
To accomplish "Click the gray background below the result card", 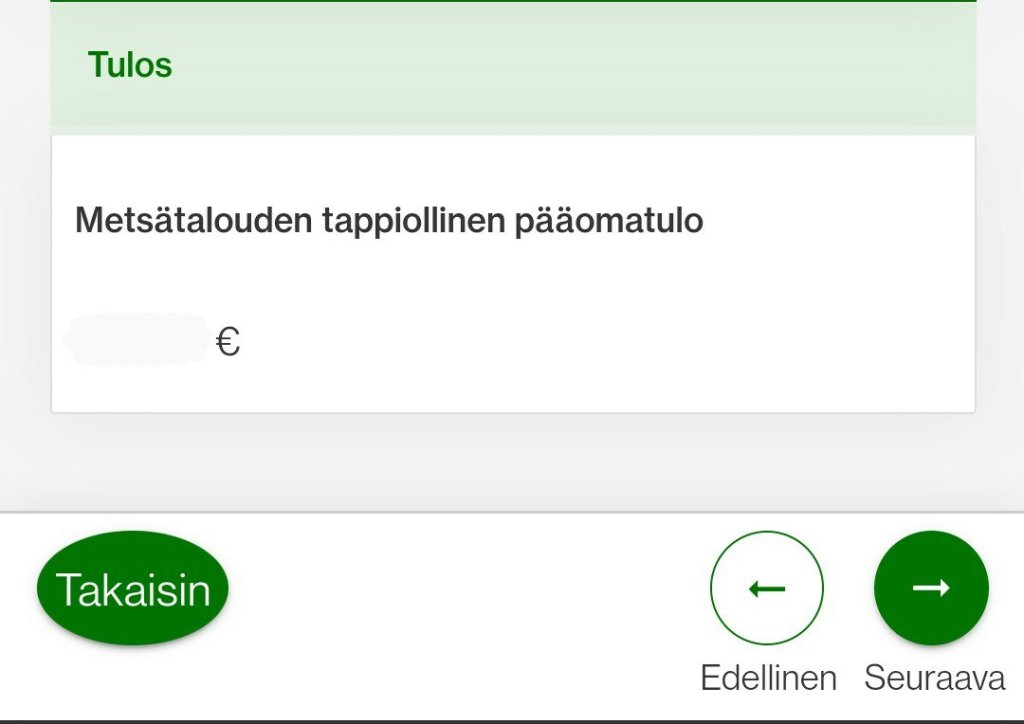I will pyautogui.click(x=512, y=460).
